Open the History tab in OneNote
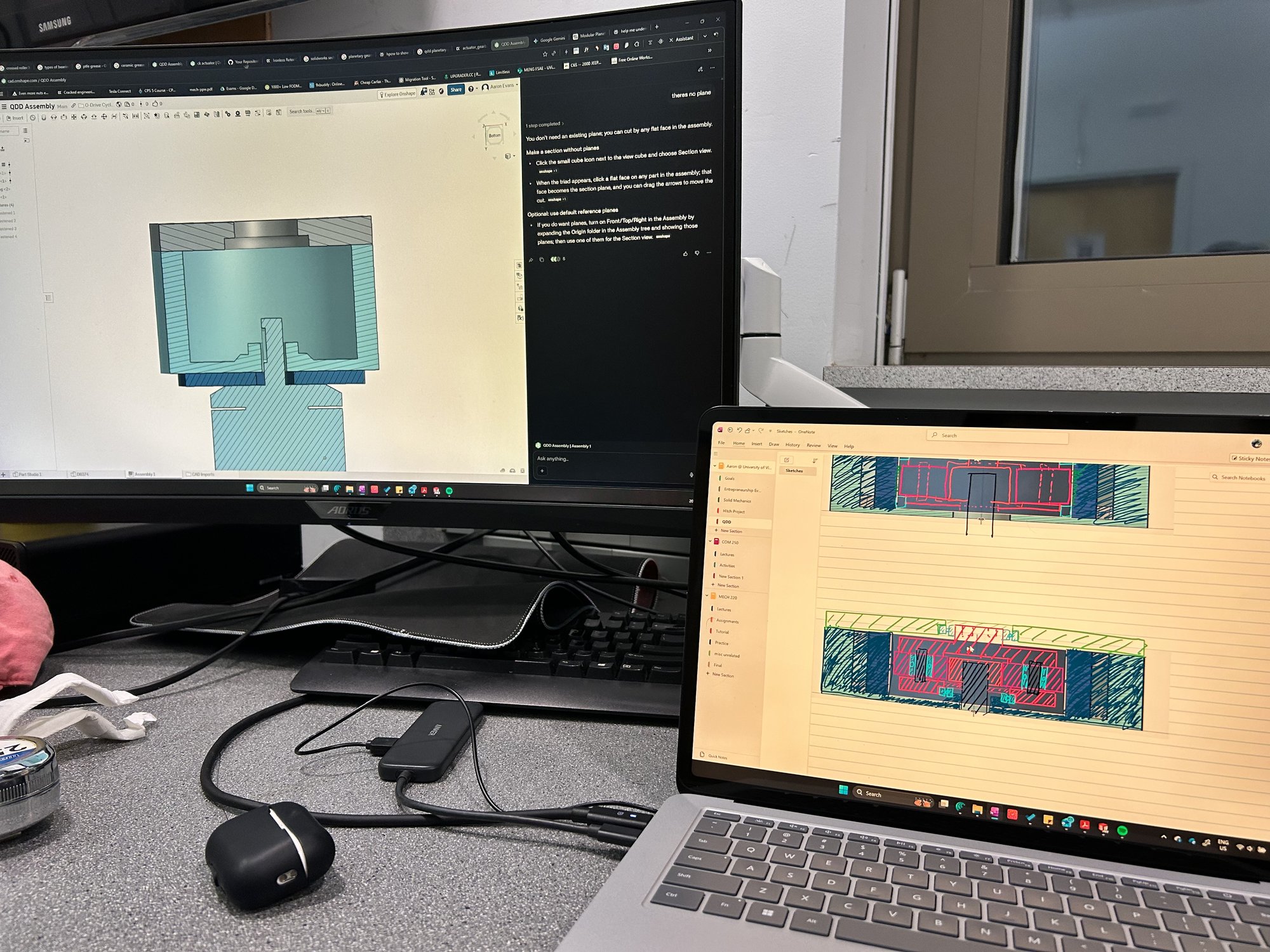This screenshot has height=952, width=1270. pyautogui.click(x=792, y=445)
